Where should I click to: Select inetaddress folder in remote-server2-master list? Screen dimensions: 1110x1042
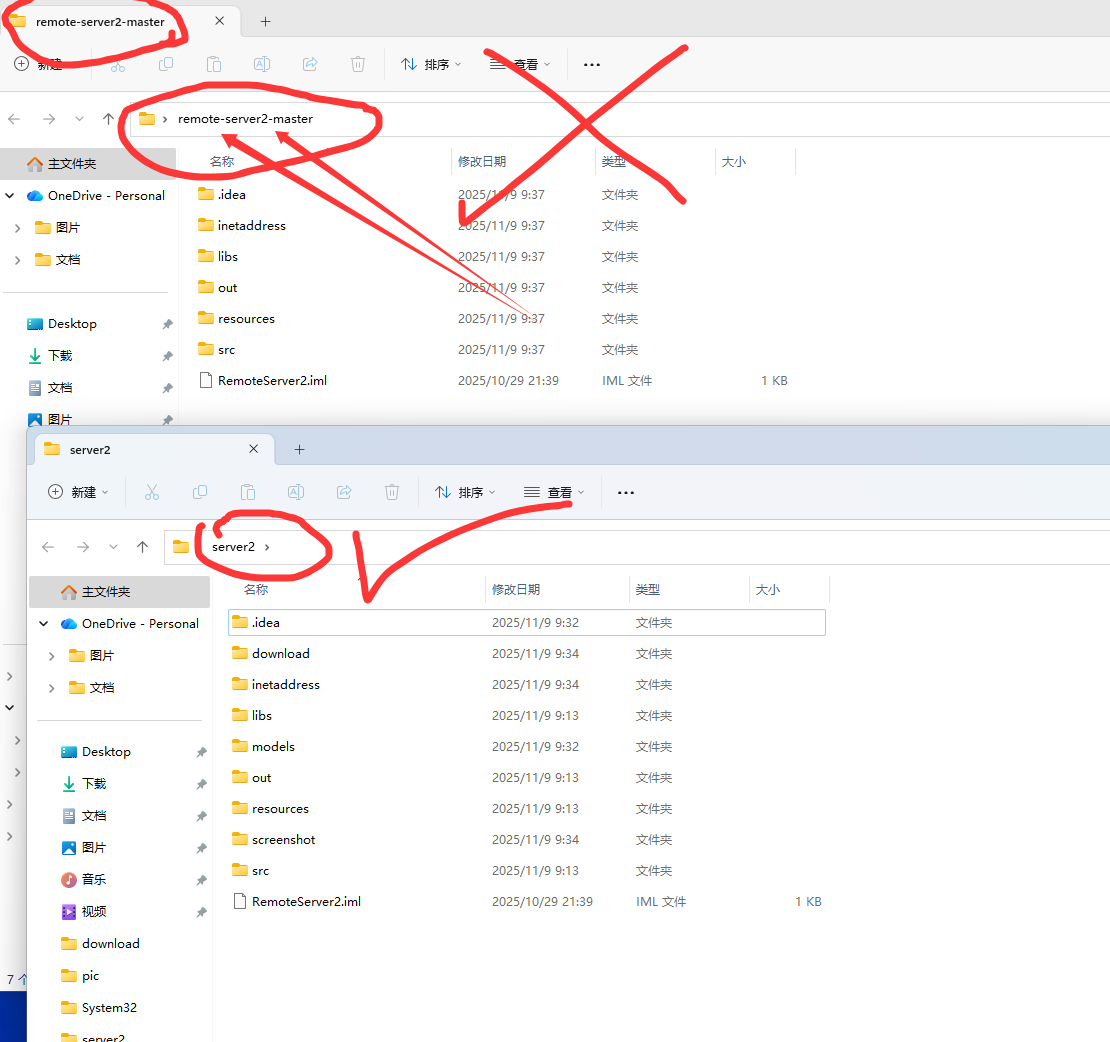(493, 226)
